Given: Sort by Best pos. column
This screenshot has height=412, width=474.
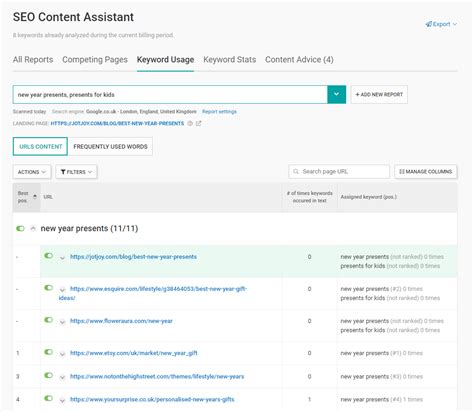Looking at the screenshot, I should (x=26, y=197).
